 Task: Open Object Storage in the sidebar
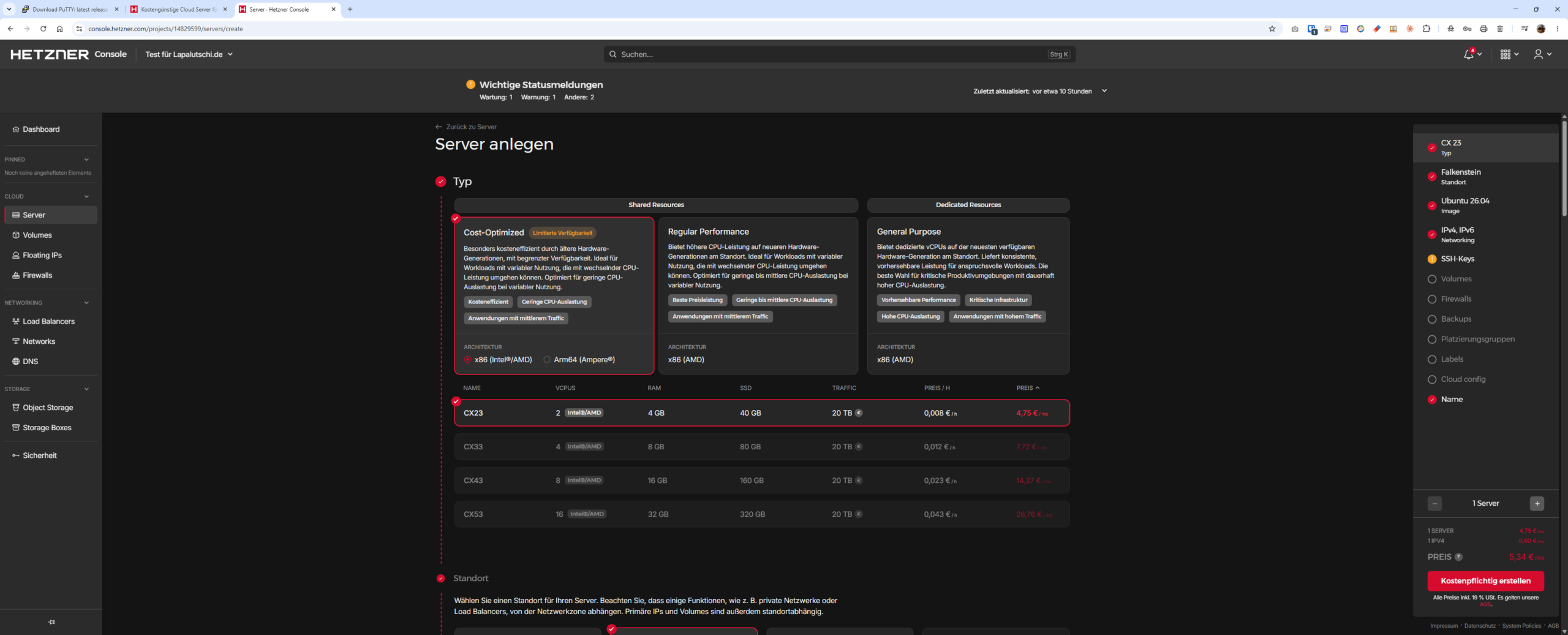click(x=51, y=408)
